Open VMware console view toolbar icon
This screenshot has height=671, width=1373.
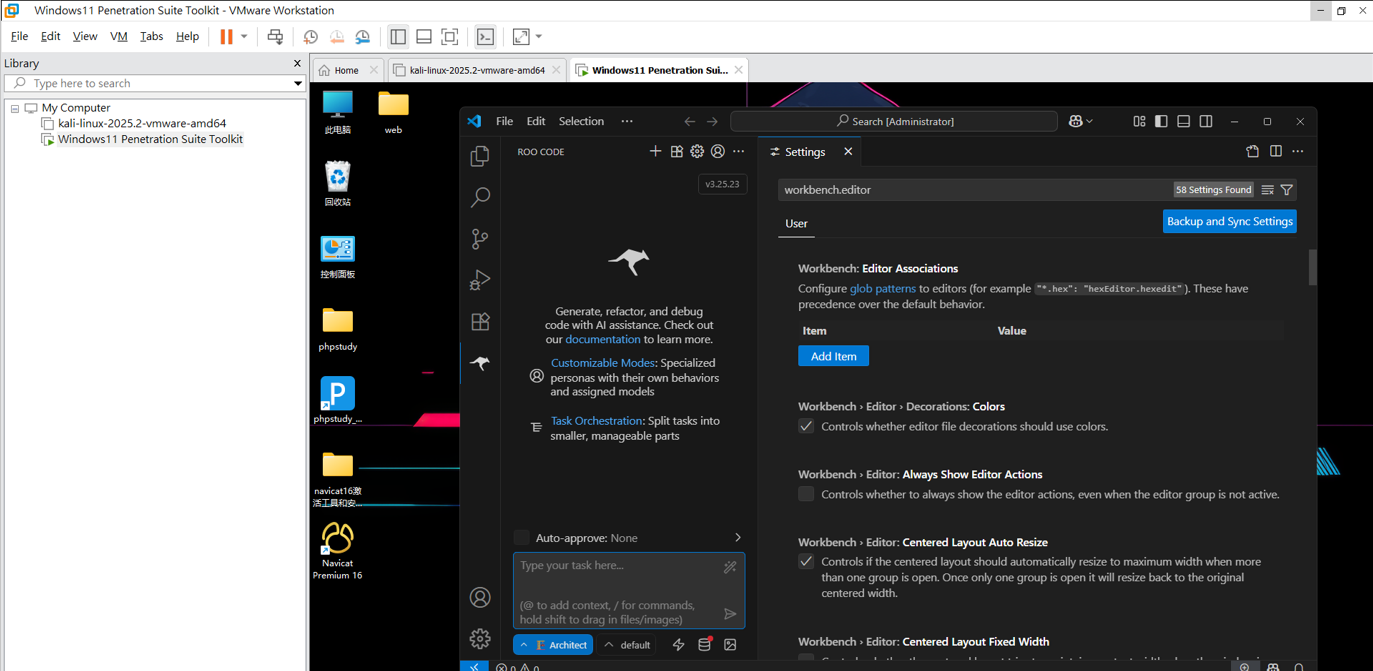click(485, 37)
